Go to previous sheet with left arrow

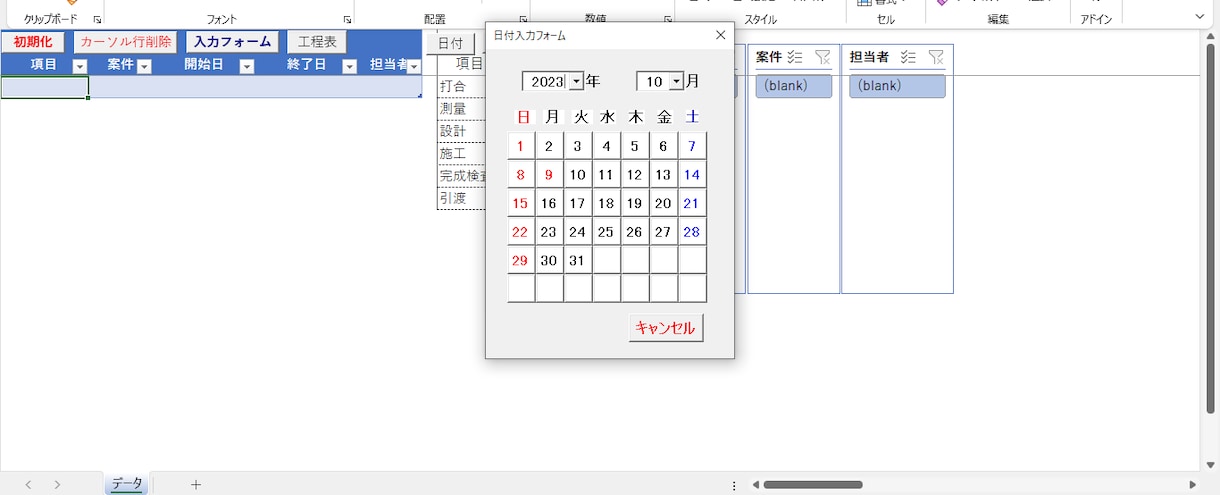click(x=28, y=484)
